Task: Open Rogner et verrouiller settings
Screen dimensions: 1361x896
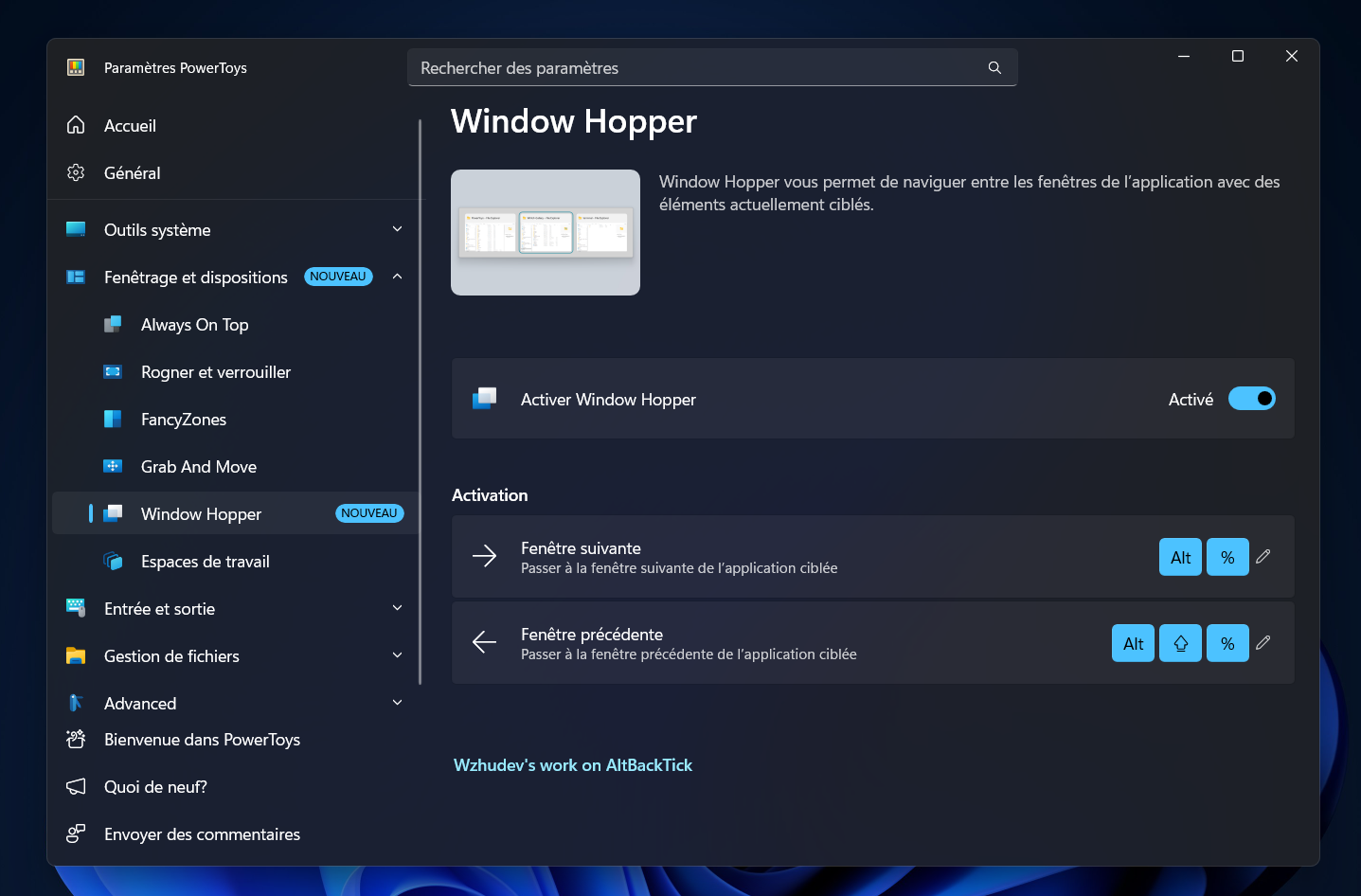Action: point(235,371)
